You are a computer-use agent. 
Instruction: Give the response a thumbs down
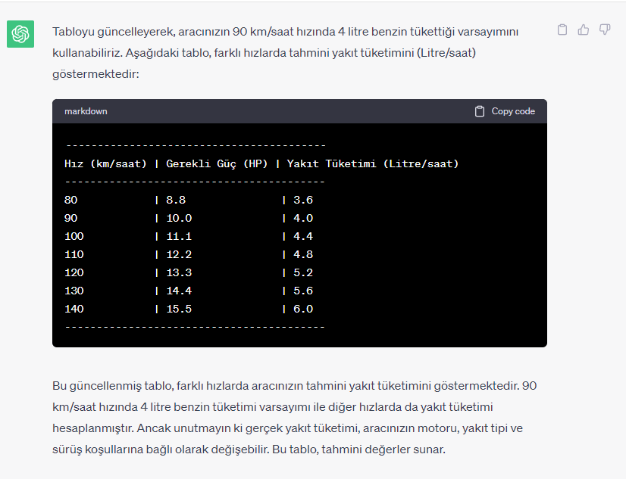tap(604, 30)
